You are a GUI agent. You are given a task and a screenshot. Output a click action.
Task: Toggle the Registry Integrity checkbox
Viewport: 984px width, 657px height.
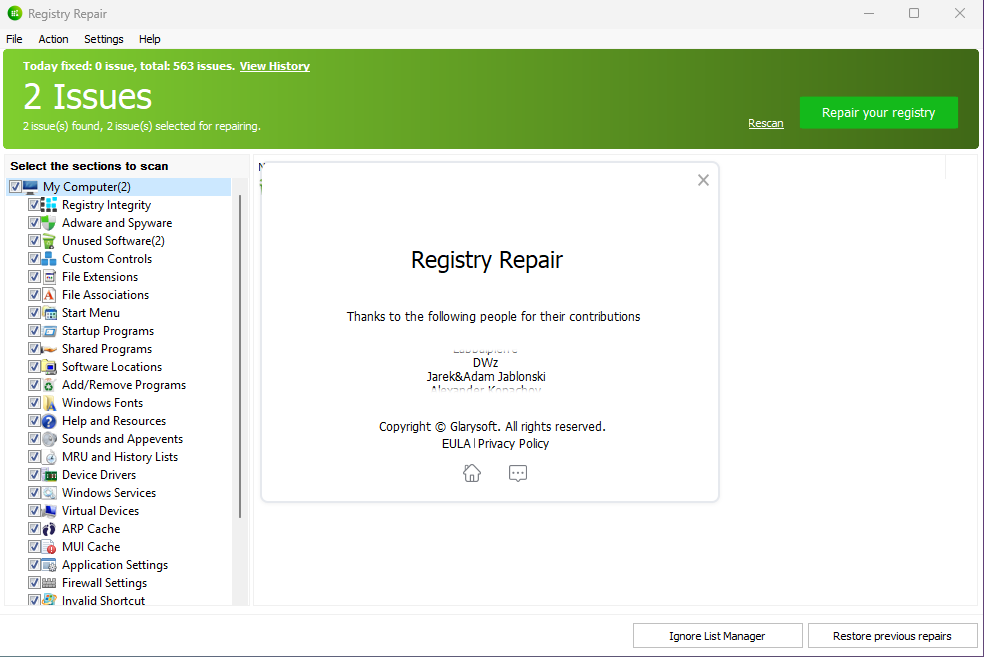(35, 205)
